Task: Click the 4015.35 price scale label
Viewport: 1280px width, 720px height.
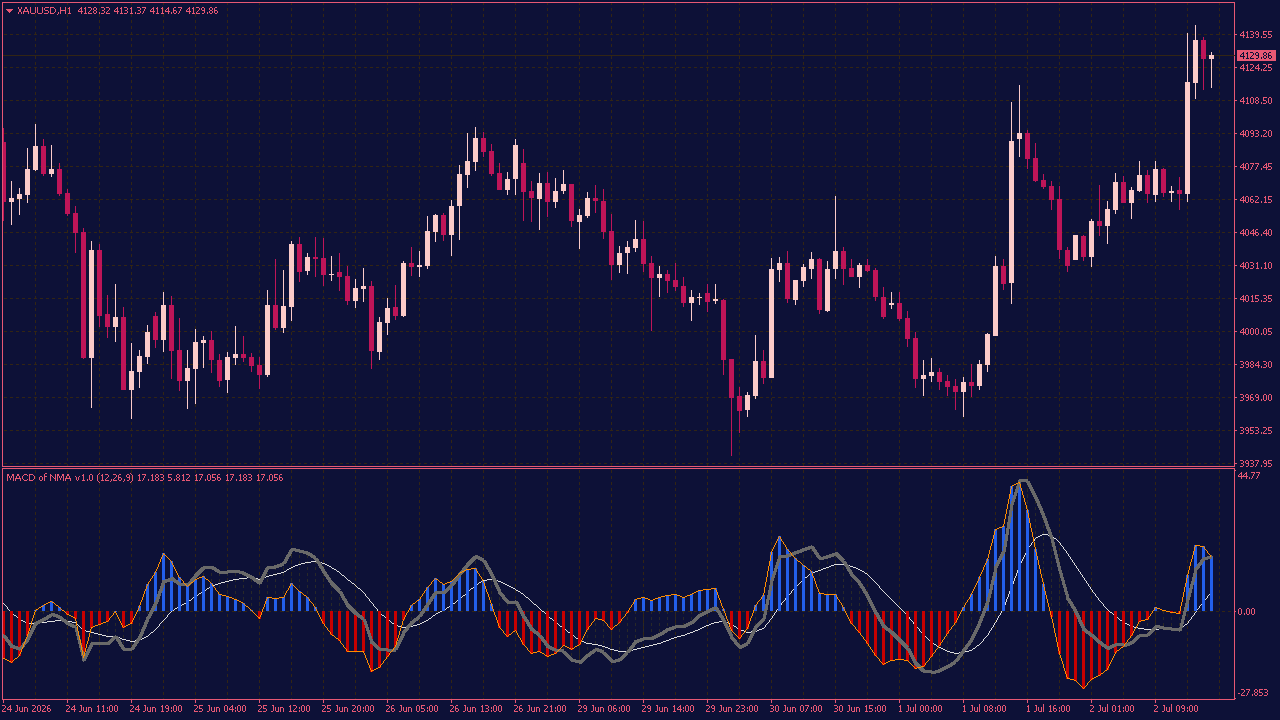Action: 1255,299
